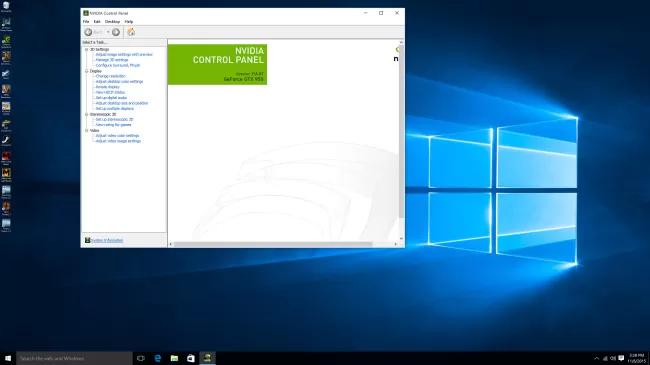Click the horizontal scrollbar thumb
The width and height of the screenshot is (650, 365).
click(273, 244)
